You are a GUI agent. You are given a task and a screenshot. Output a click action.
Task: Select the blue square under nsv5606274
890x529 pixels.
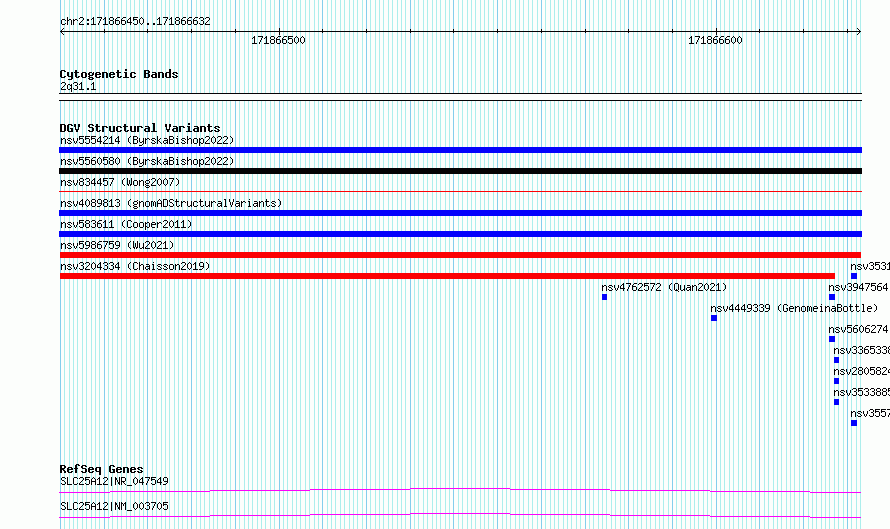(832, 339)
